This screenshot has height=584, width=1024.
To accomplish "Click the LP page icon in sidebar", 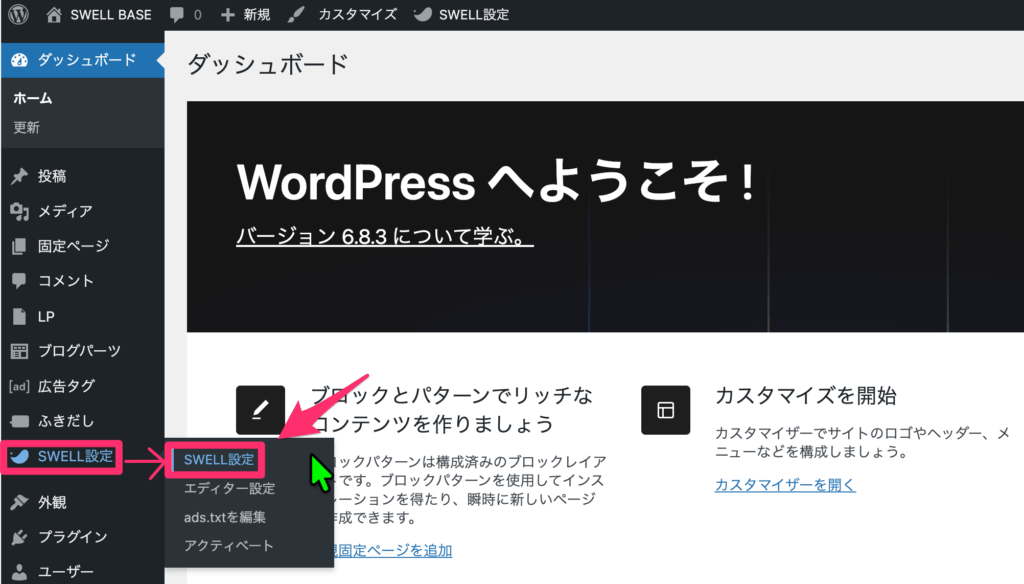I will click(x=19, y=316).
